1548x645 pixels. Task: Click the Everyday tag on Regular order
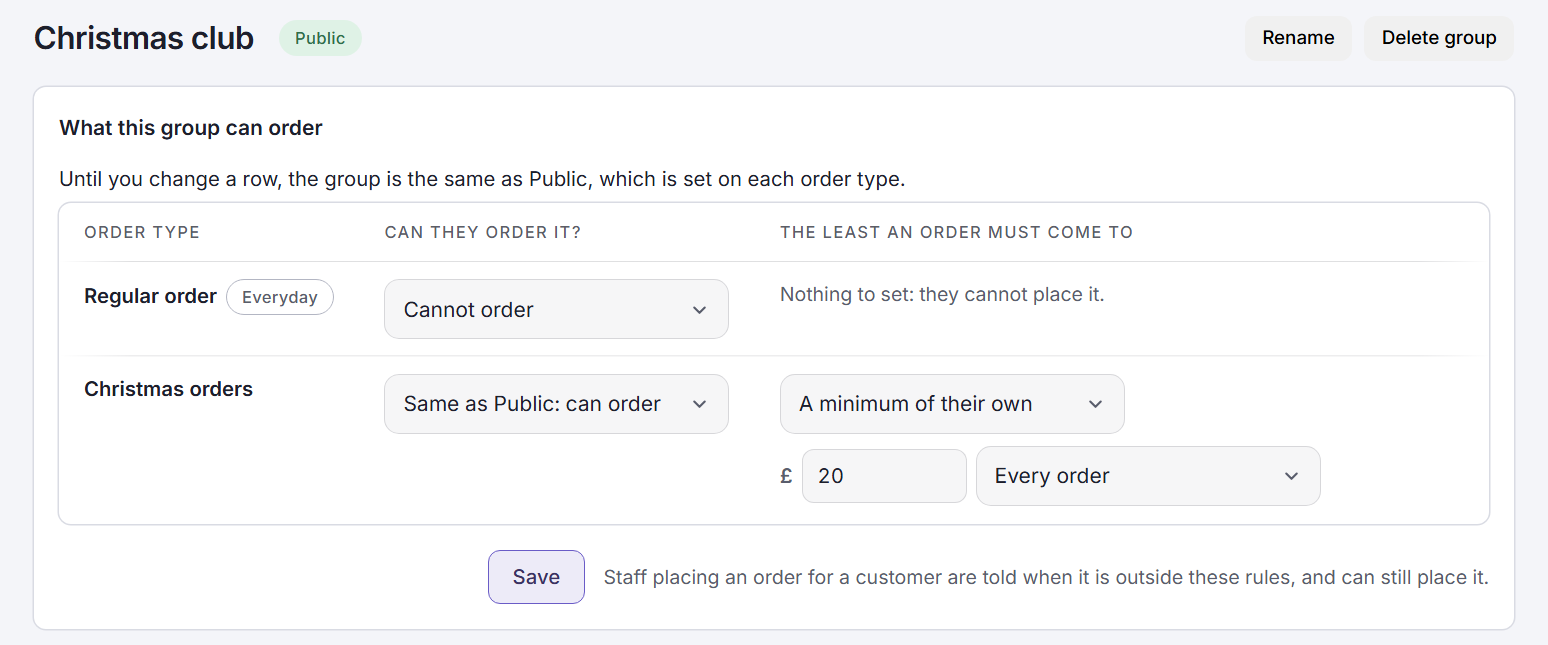tap(280, 297)
